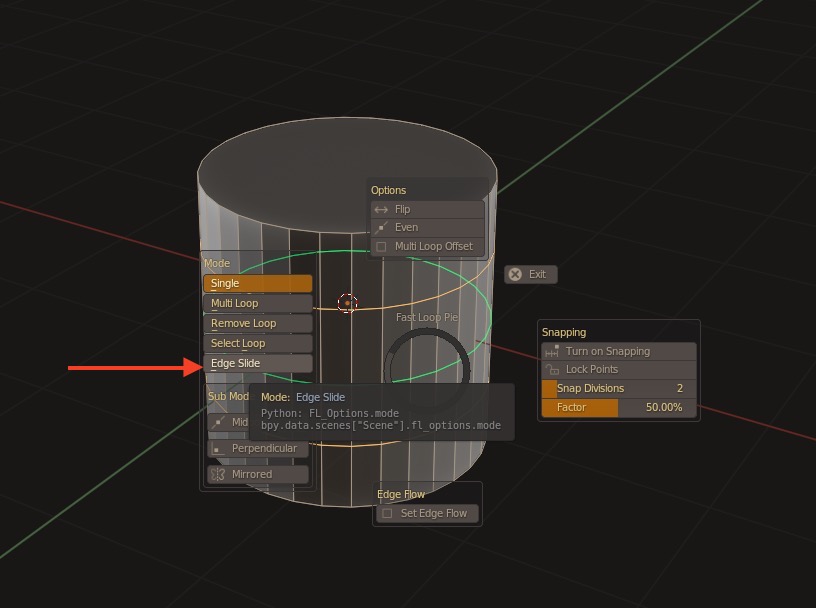This screenshot has height=608, width=816.
Task: Click the X icon on Exit
Action: [515, 274]
